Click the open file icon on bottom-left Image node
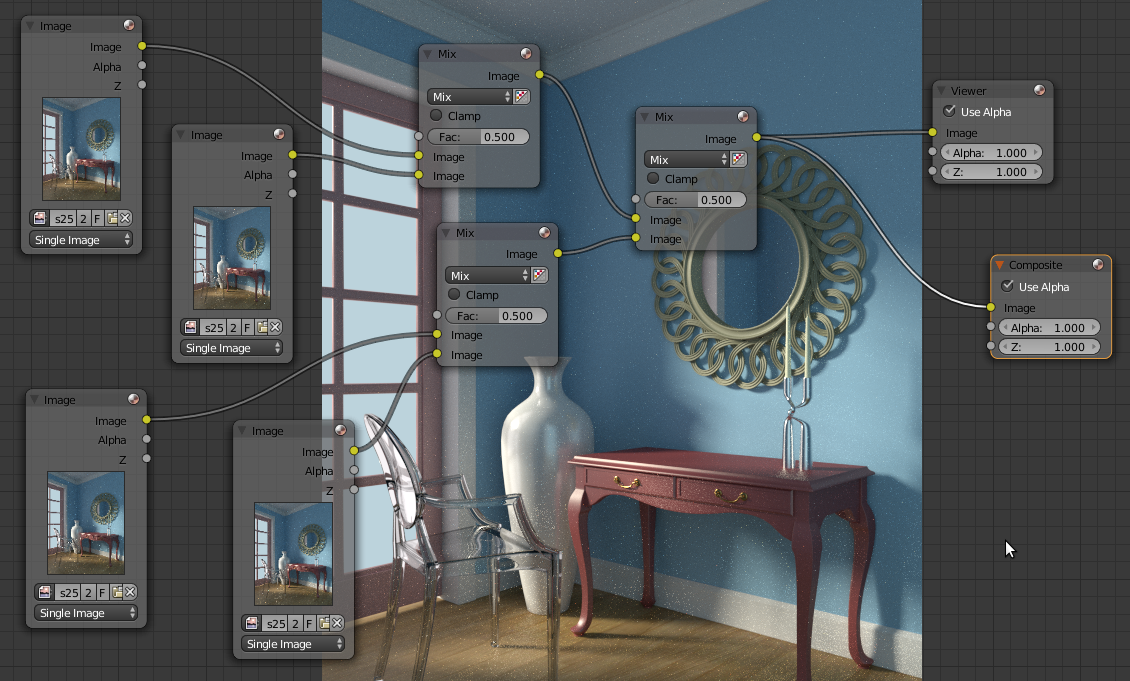 tap(118, 591)
